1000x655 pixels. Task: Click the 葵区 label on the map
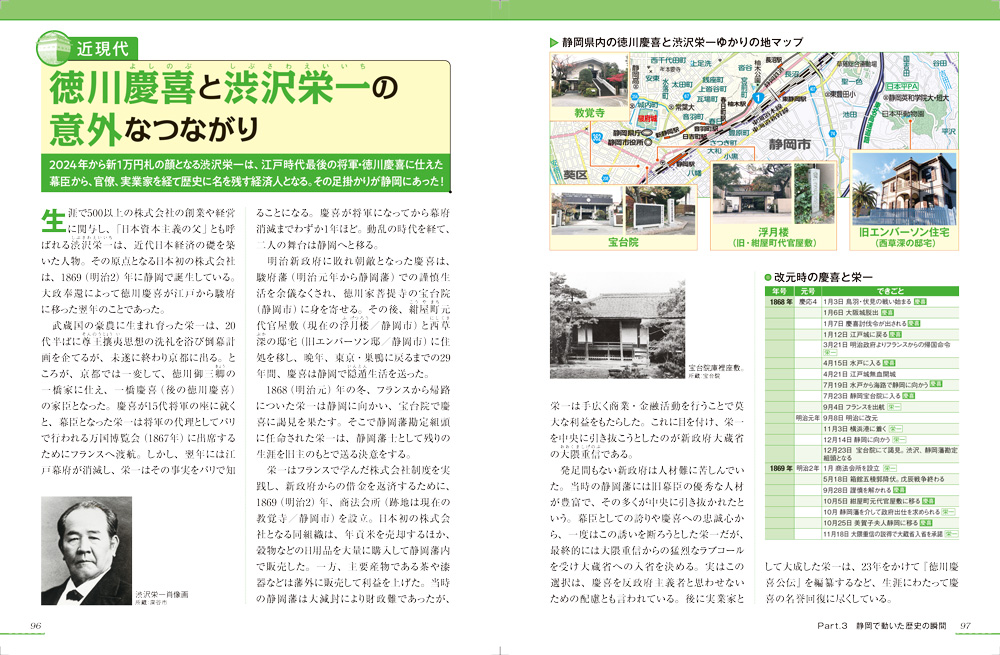pyautogui.click(x=575, y=175)
